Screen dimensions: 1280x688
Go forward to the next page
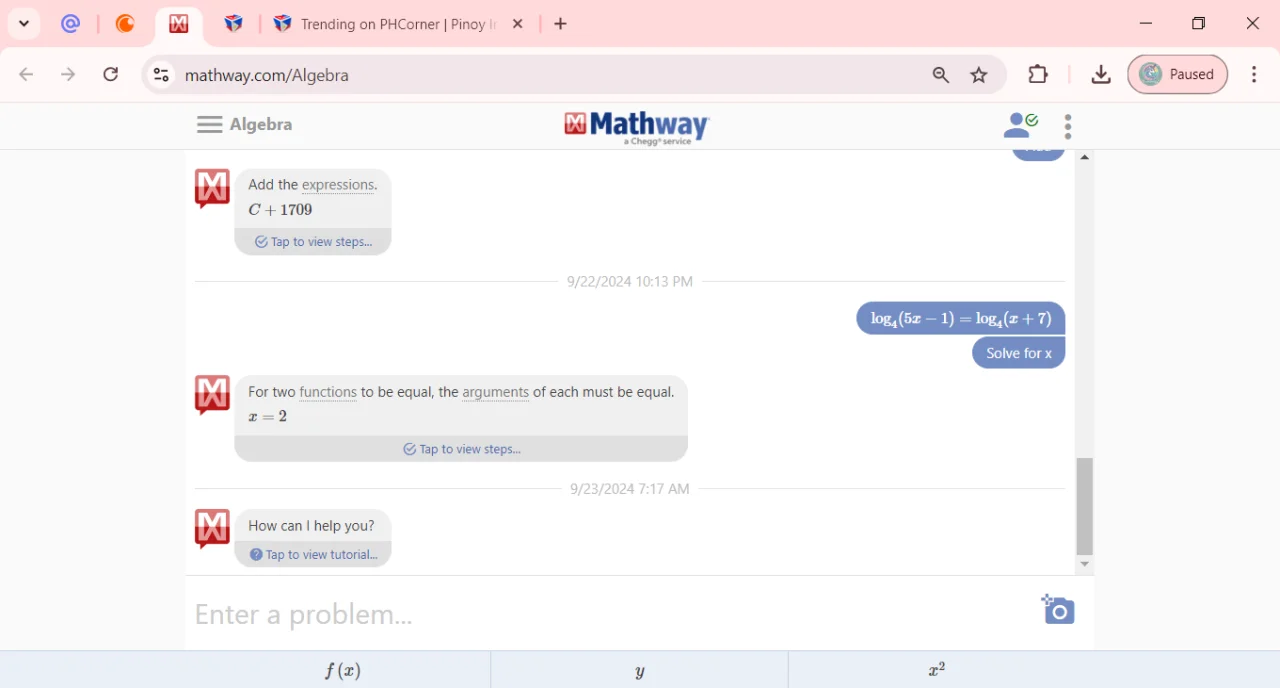68,74
